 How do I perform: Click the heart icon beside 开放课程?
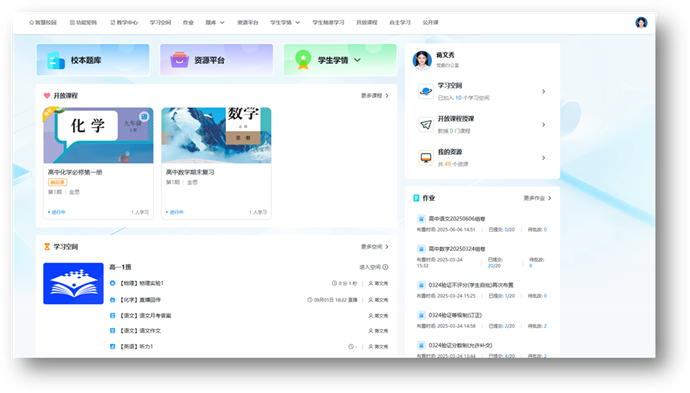coord(47,95)
